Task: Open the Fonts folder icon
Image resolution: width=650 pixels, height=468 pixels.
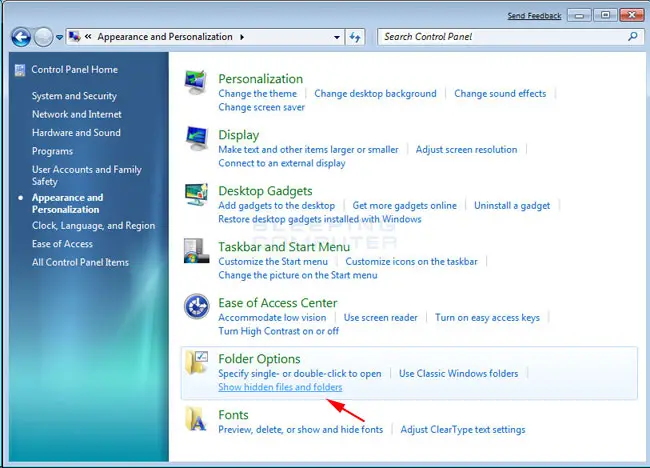Action: point(196,419)
